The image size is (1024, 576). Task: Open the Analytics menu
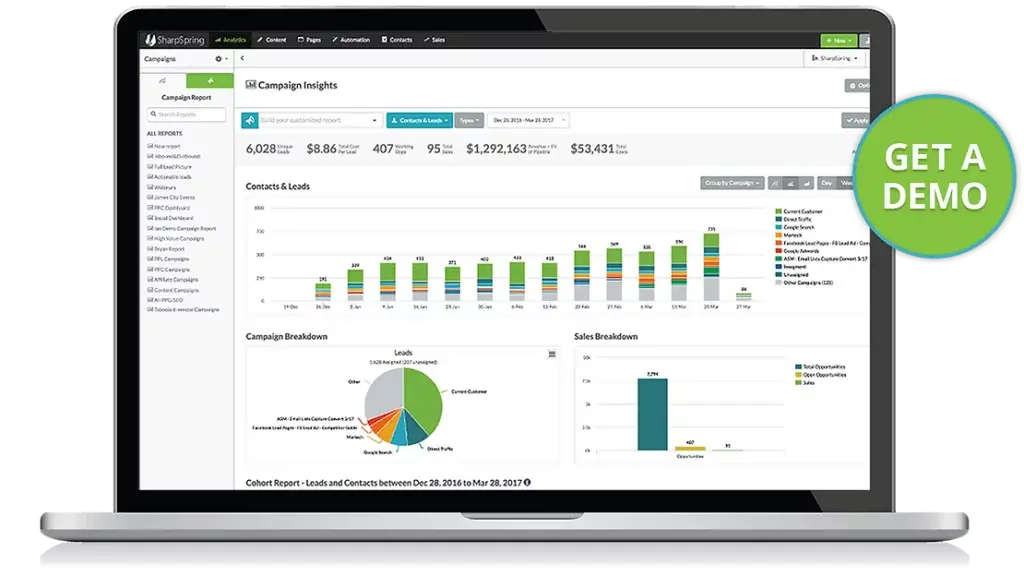click(231, 40)
